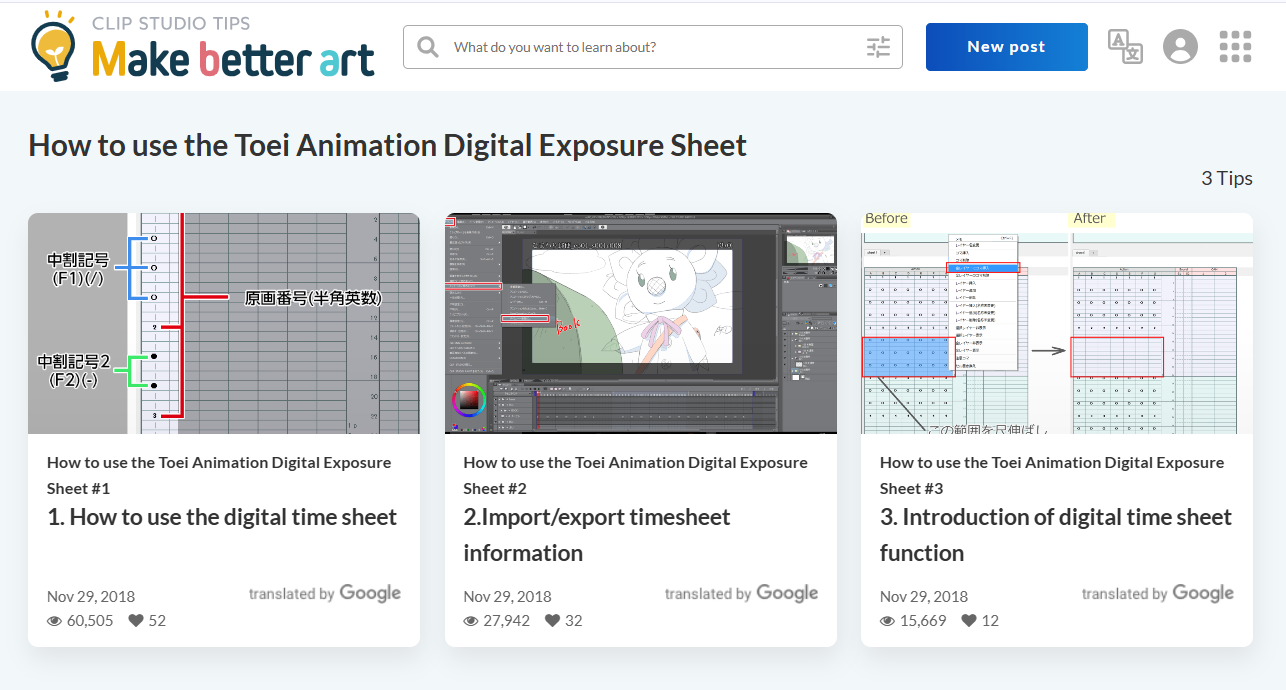This screenshot has height=690, width=1286.
Task: Open the apps grid menu icon
Action: (x=1236, y=46)
